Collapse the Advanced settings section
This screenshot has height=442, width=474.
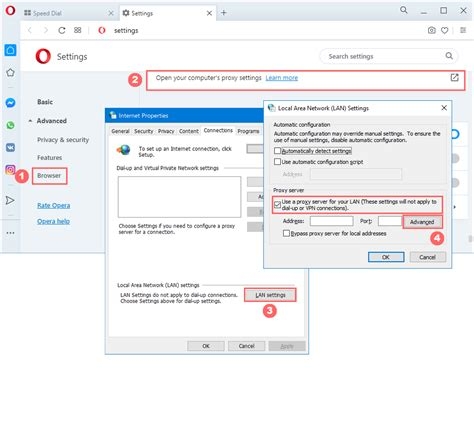pyautogui.click(x=30, y=121)
